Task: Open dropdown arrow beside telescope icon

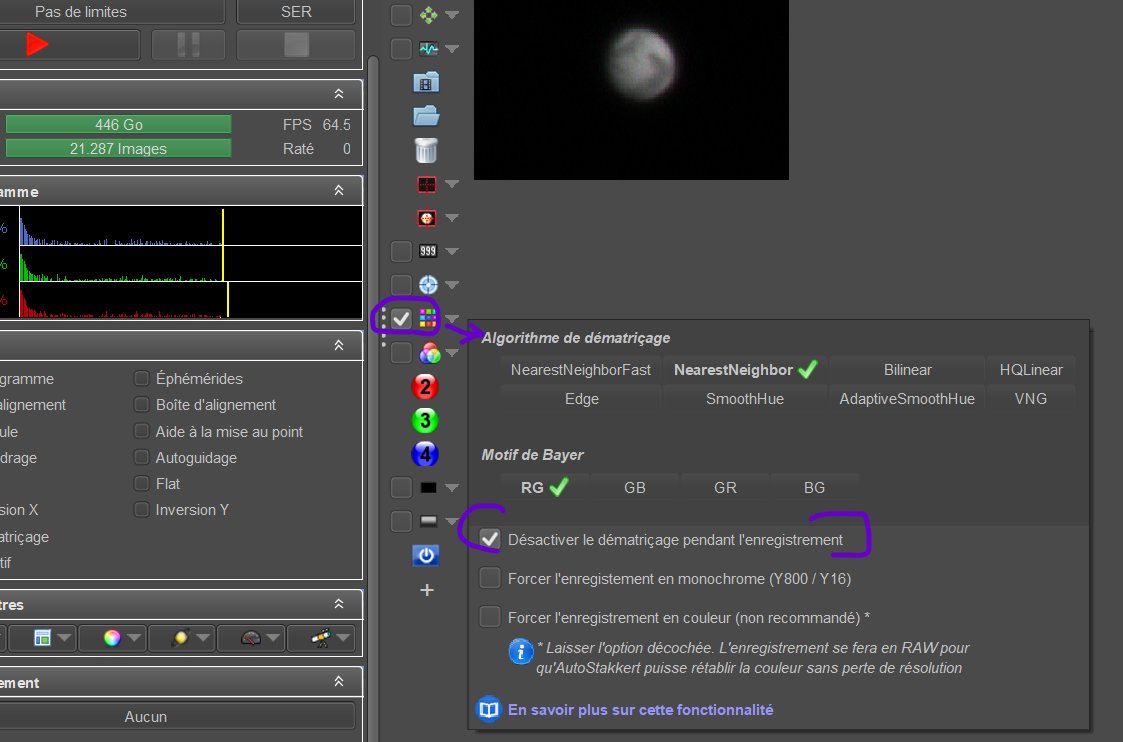Action: coord(344,638)
